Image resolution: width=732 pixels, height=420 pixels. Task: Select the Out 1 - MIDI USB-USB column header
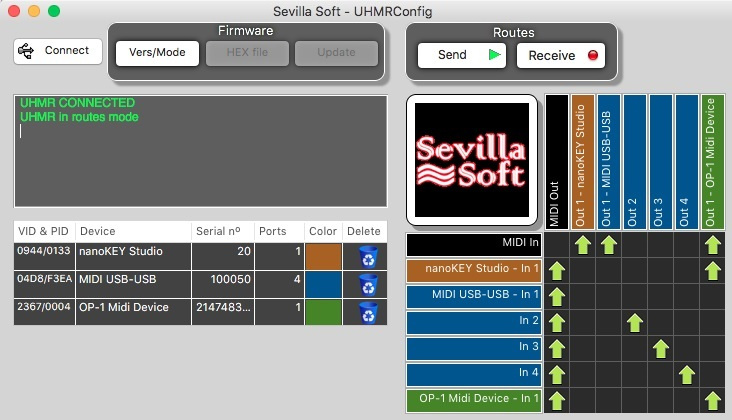609,162
